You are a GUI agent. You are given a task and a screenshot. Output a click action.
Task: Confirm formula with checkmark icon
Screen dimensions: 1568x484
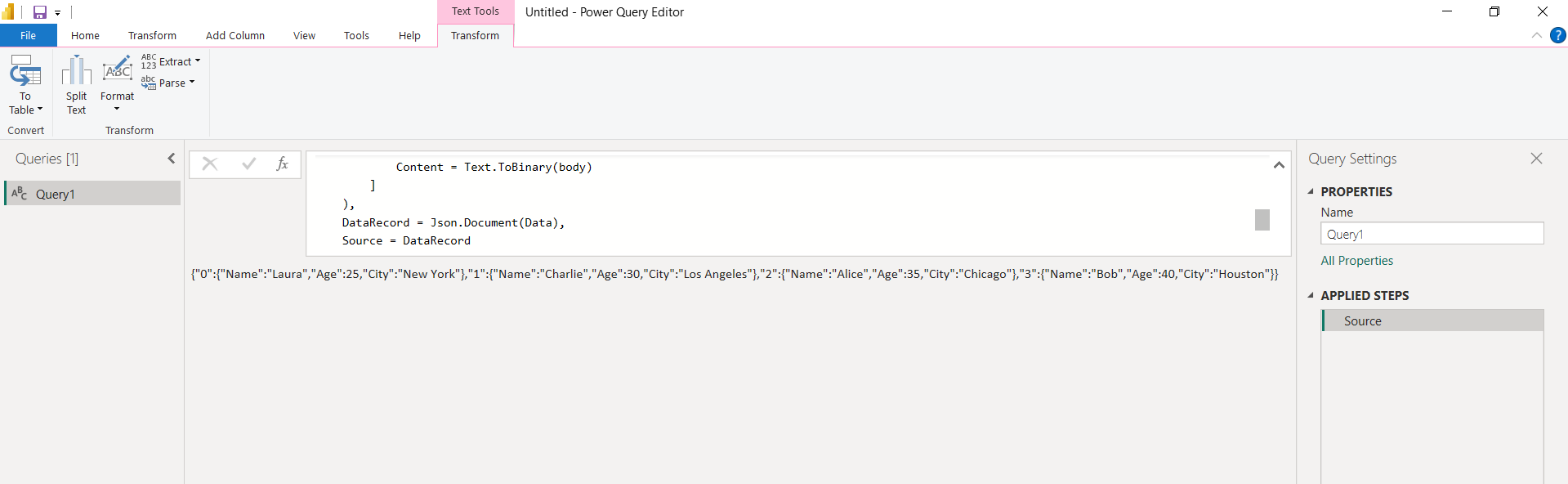[x=248, y=164]
